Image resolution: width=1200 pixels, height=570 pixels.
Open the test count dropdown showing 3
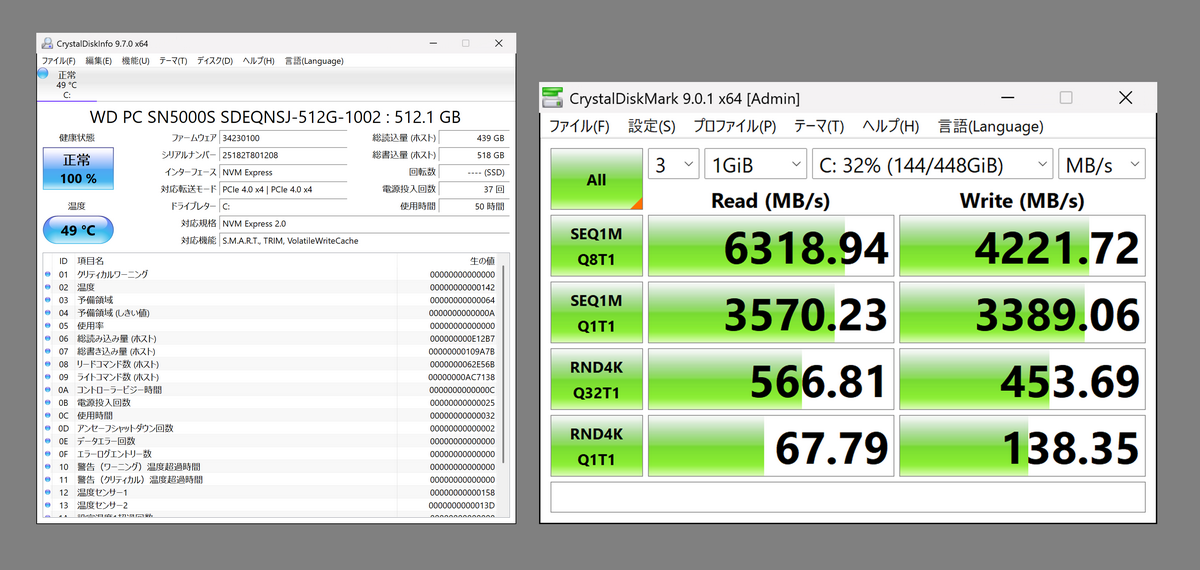pyautogui.click(x=673, y=165)
